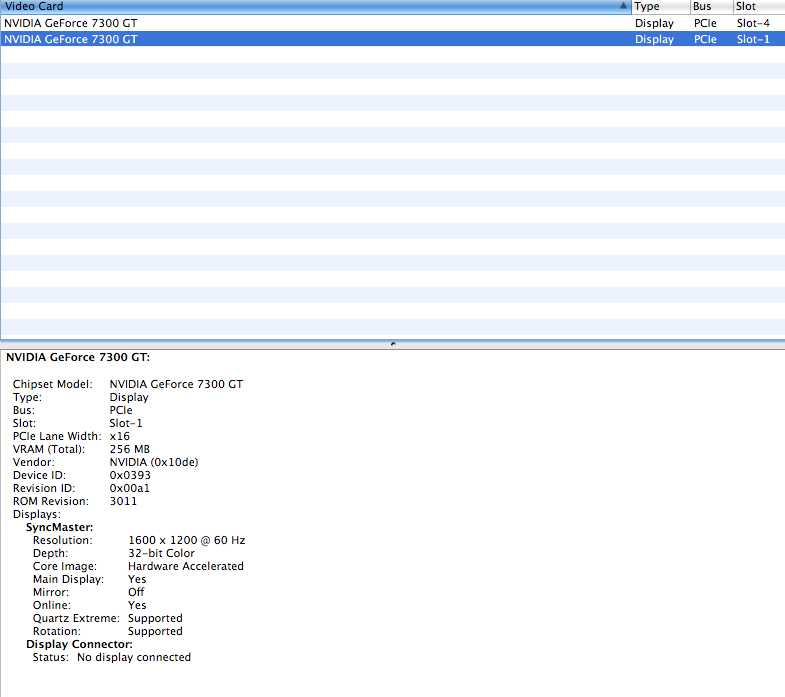Click the Slot value Slot-1 in details
Screen dimensions: 785x697
(126, 423)
